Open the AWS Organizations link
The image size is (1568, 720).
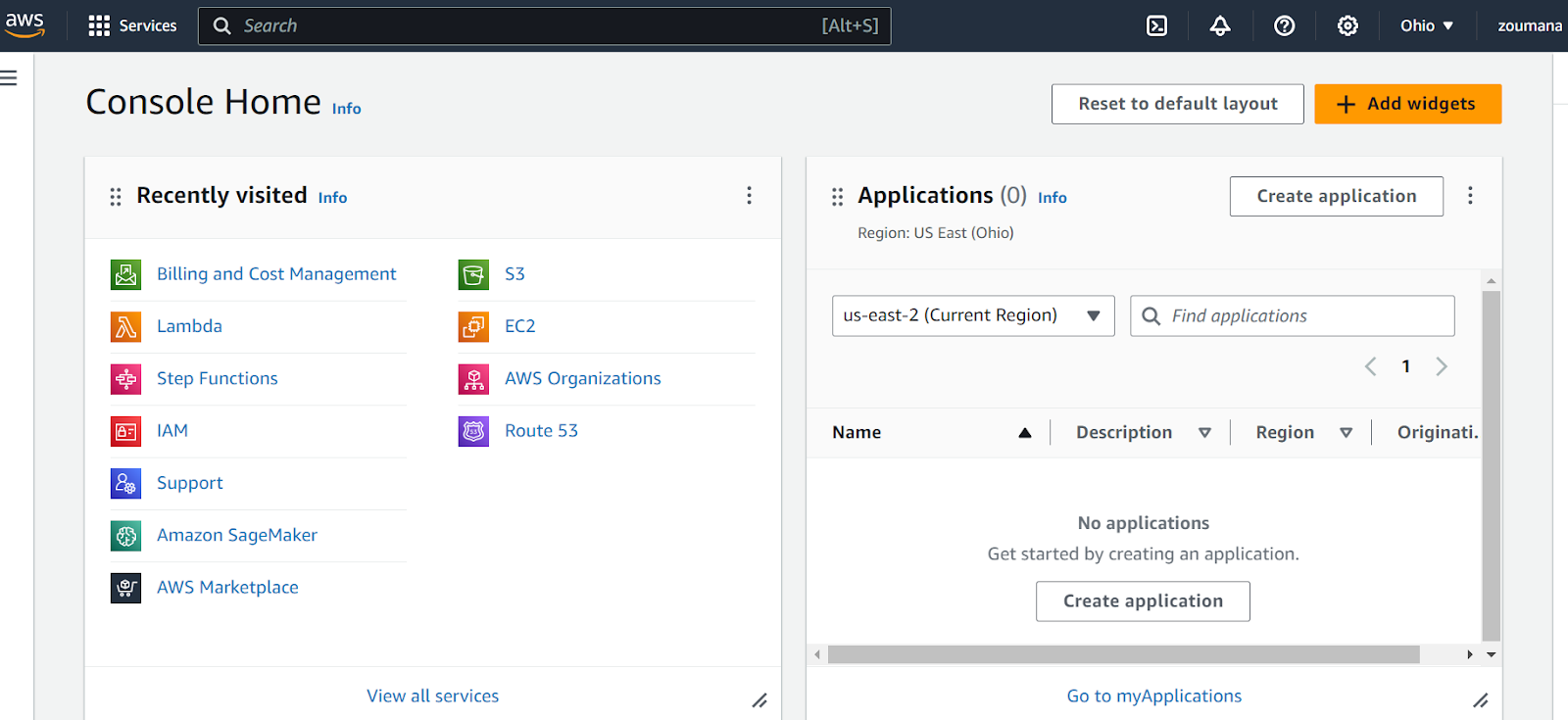[583, 378]
